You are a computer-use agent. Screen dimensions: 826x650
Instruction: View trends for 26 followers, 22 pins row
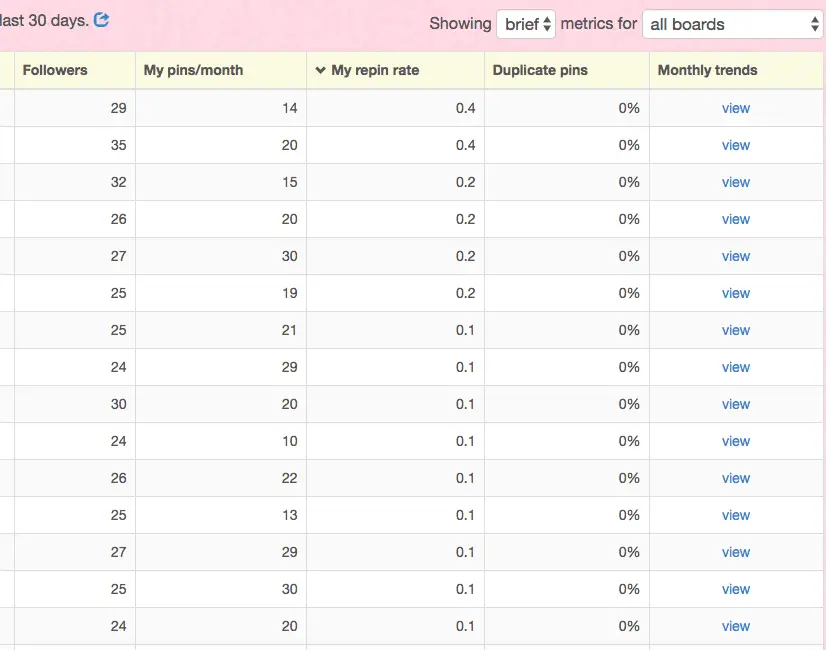735,478
